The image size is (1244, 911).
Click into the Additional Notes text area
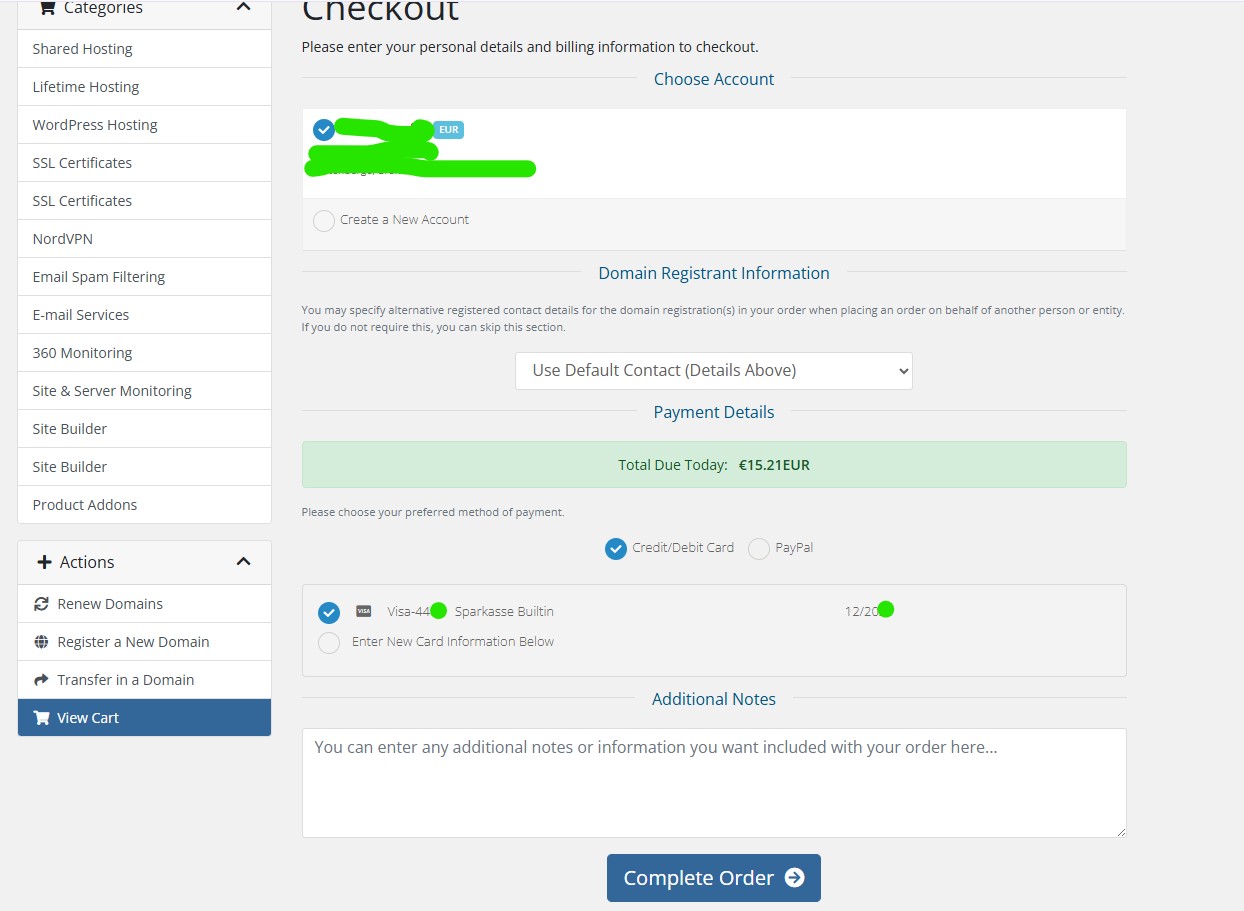(713, 783)
